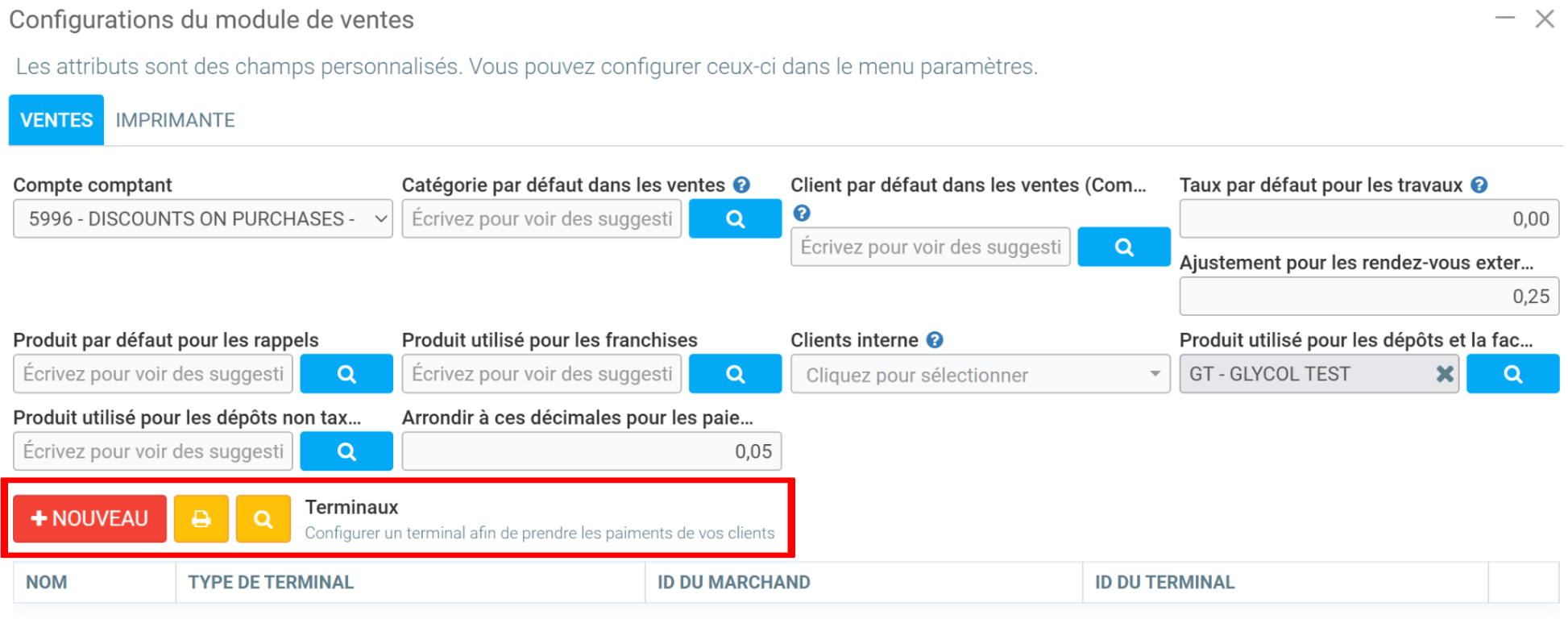
Task: Click the red NOUVEAU button
Action: tap(89, 519)
